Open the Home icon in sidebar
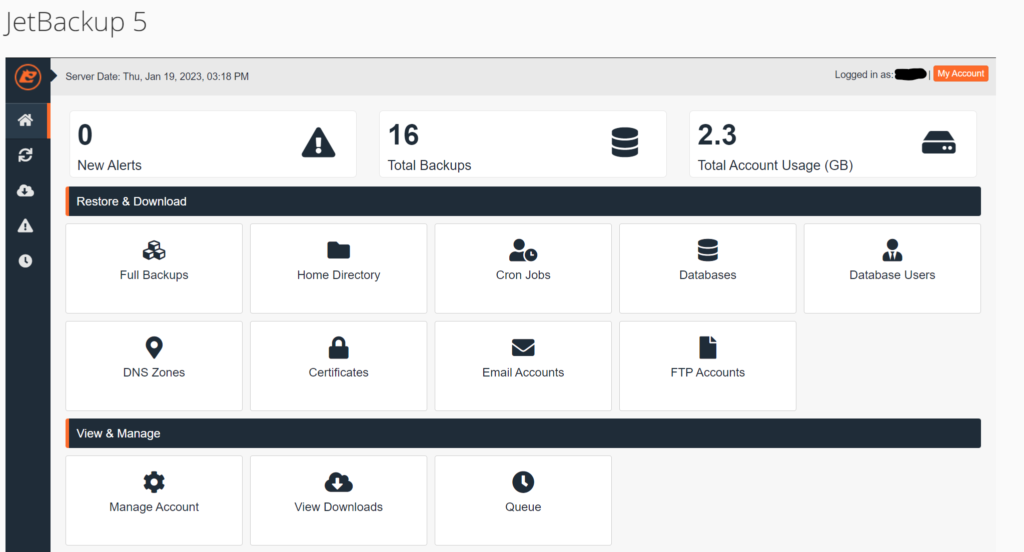The image size is (1024, 552). pyautogui.click(x=26, y=120)
